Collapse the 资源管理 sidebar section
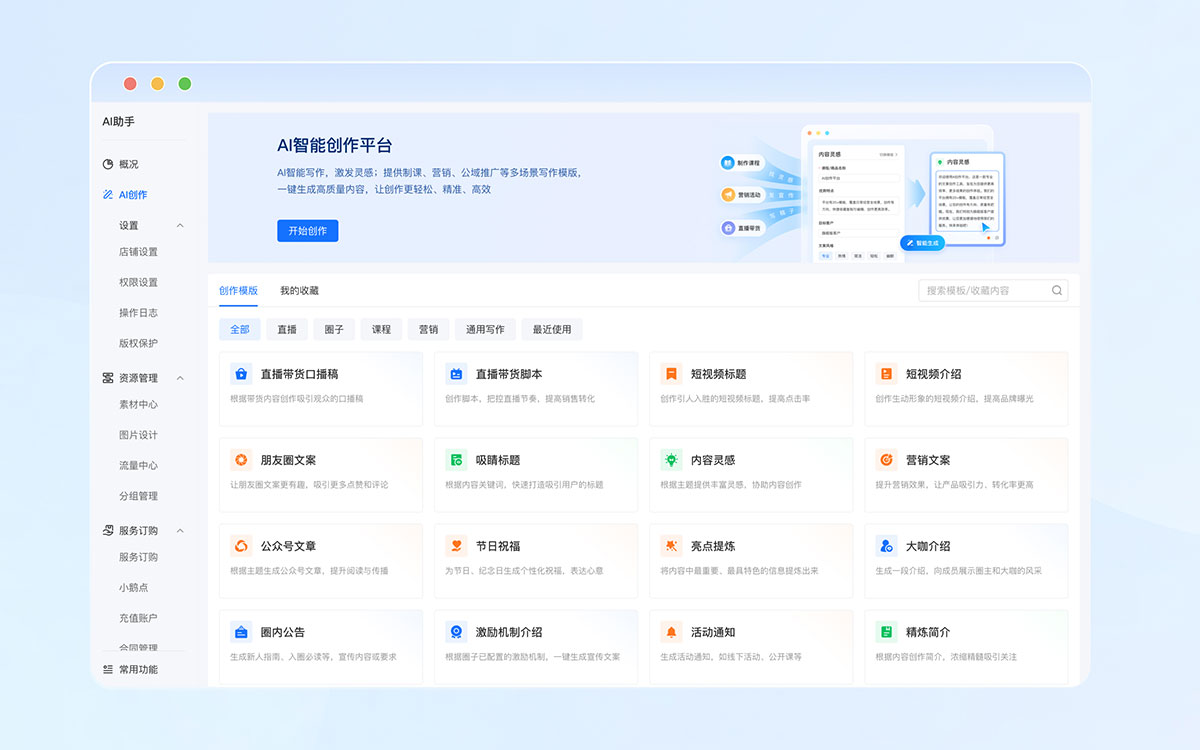This screenshot has height=750, width=1200. click(180, 378)
